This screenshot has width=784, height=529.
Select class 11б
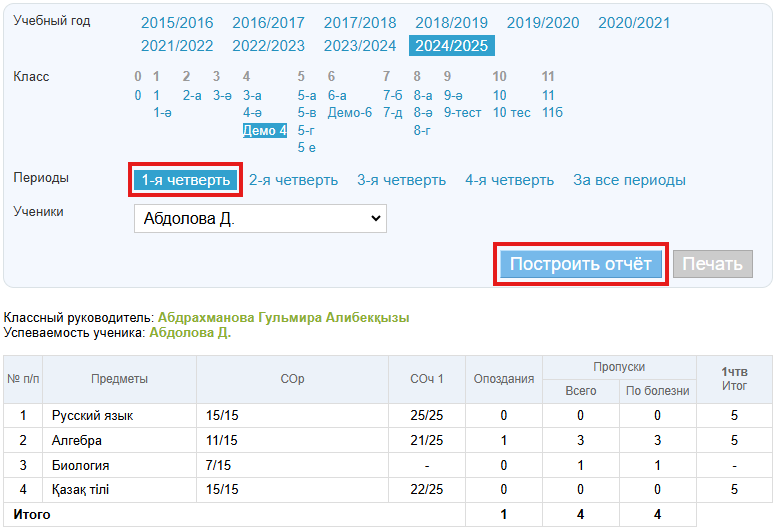(552, 112)
